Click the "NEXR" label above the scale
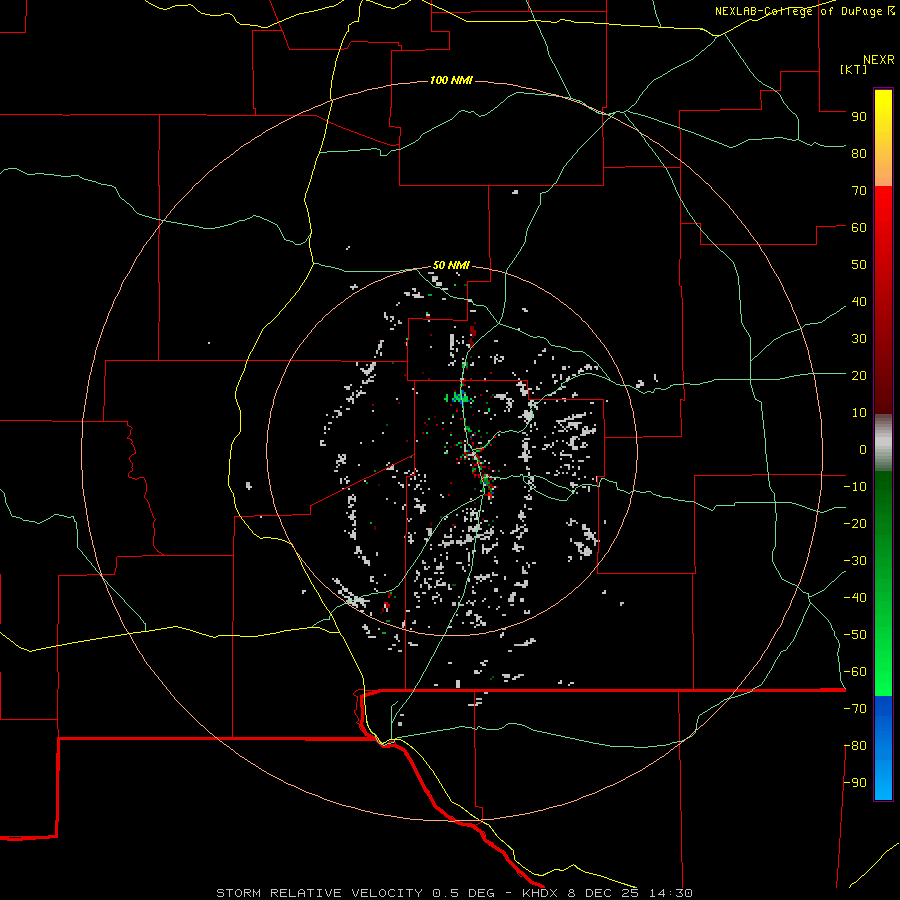Screen dimensions: 900x900 (x=878, y=60)
